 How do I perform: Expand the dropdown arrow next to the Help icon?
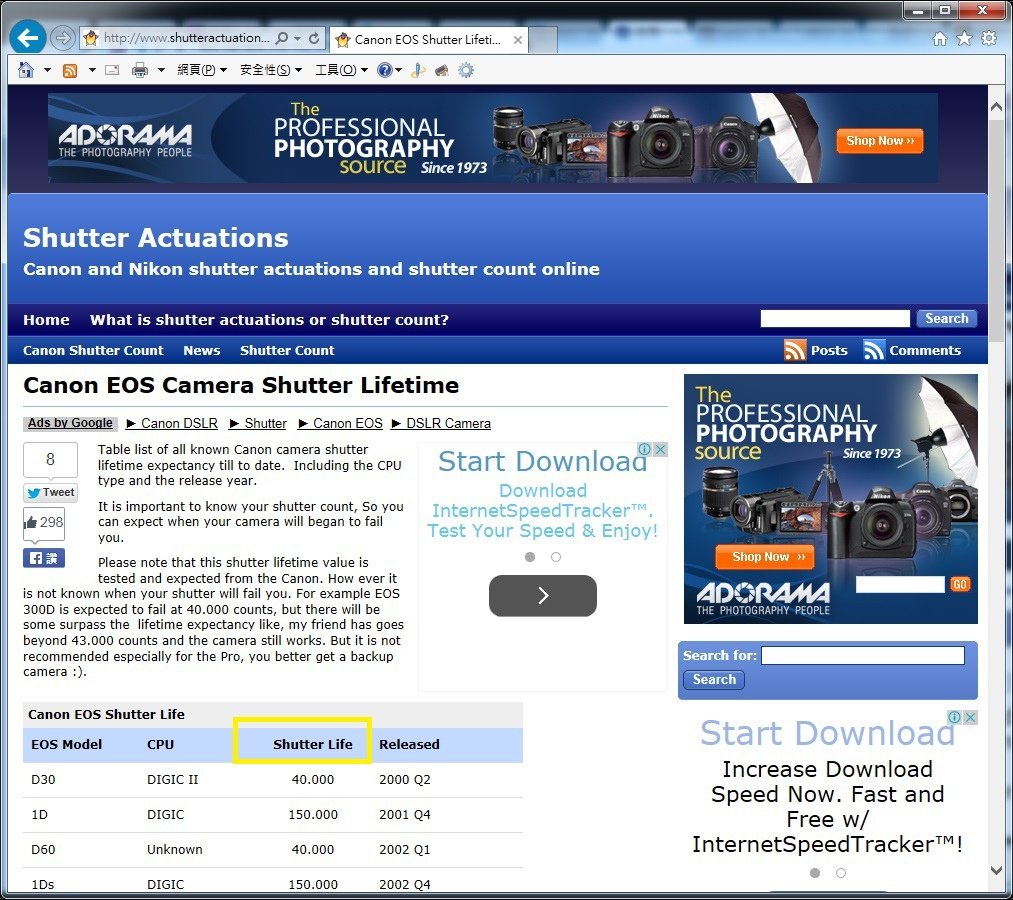399,70
